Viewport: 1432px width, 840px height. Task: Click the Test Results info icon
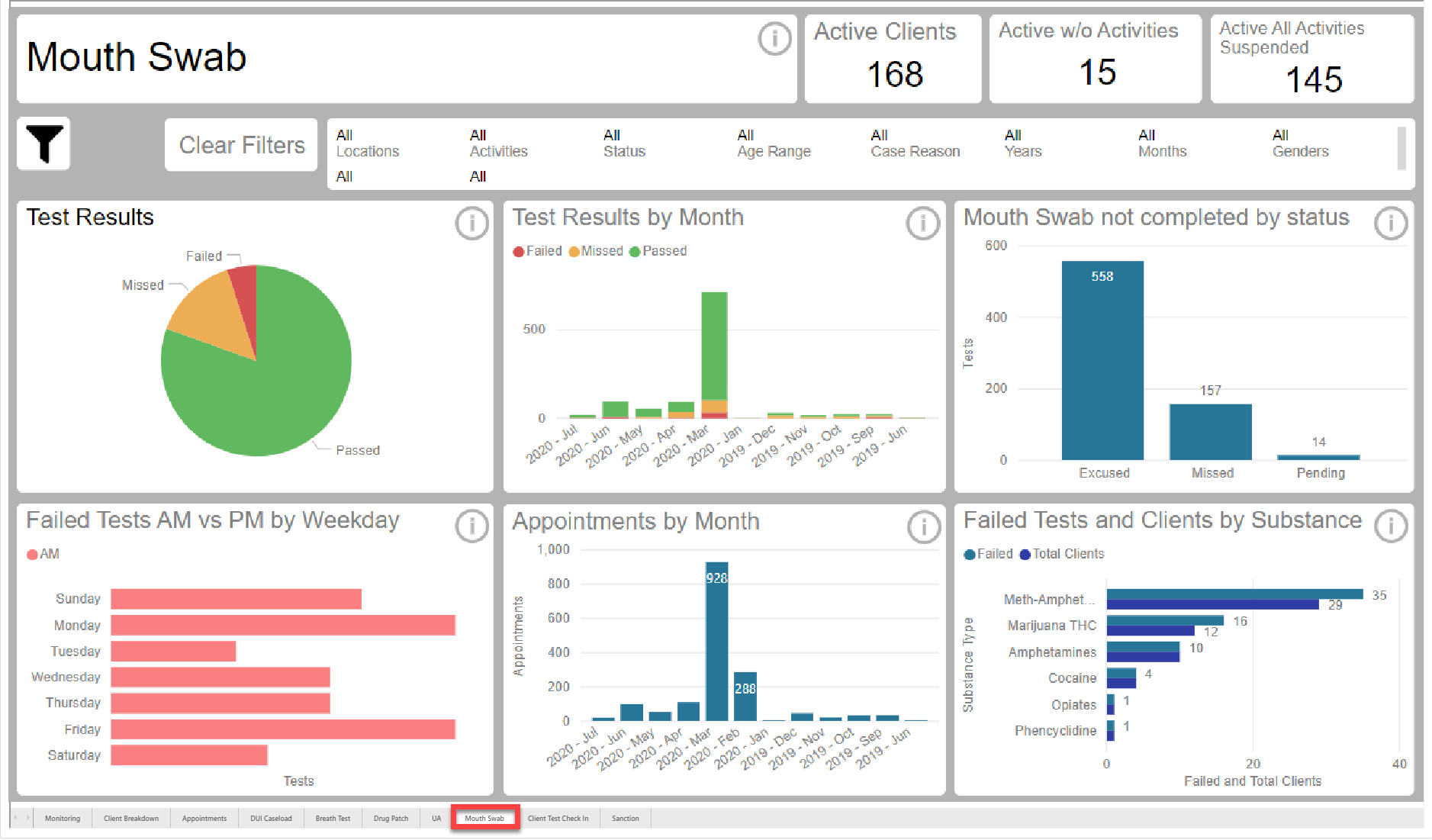471,224
